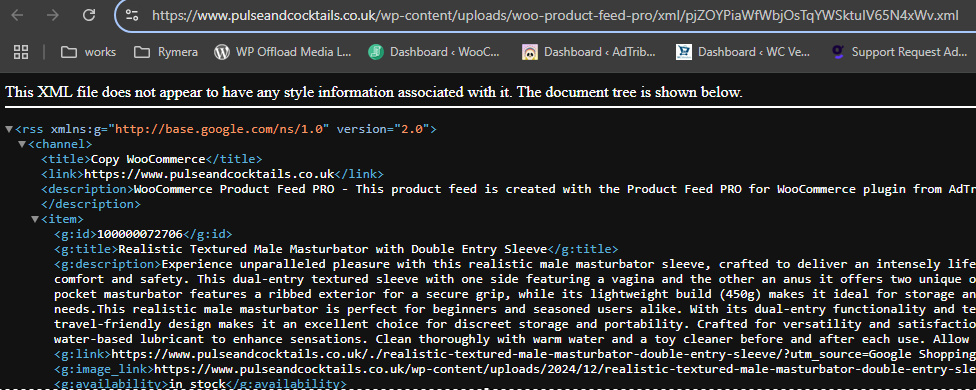Collapse the channel node
The image size is (976, 390).
pos(22,144)
